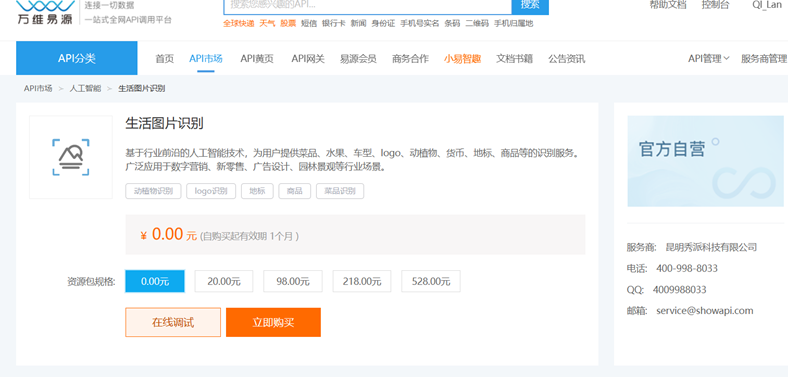Open the 二维码 hot search link
The height and width of the screenshot is (377, 788).
click(x=477, y=23)
